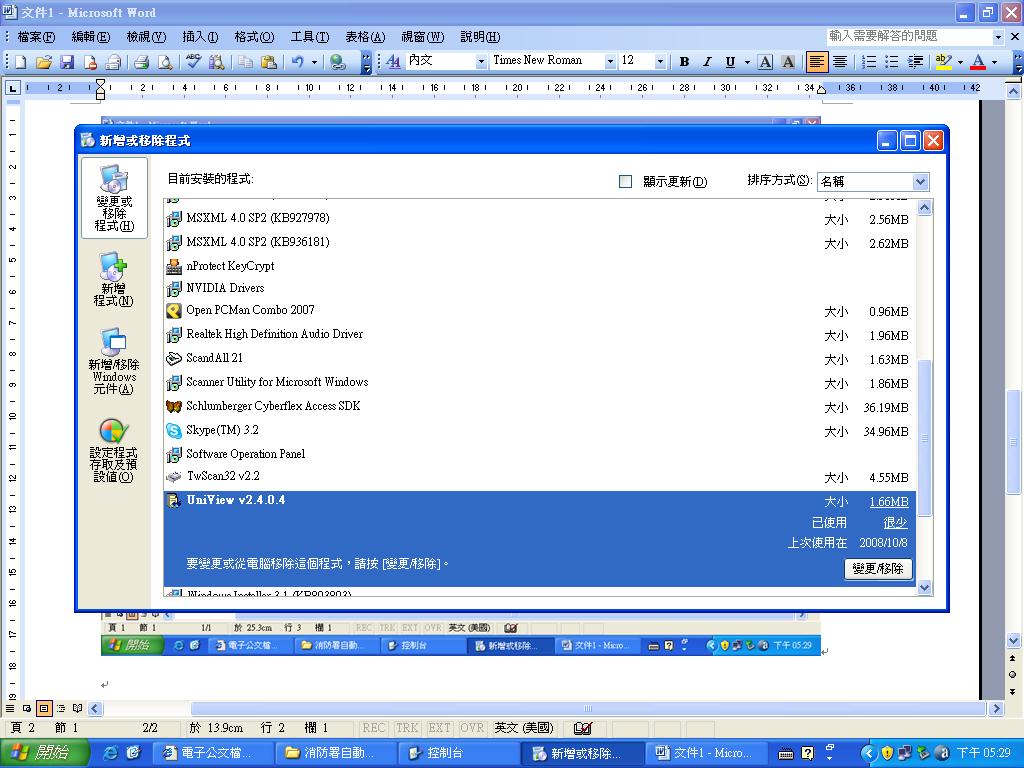Image resolution: width=1024 pixels, height=768 pixels.
Task: Click the Print icon in Word toolbar
Action: point(140,62)
